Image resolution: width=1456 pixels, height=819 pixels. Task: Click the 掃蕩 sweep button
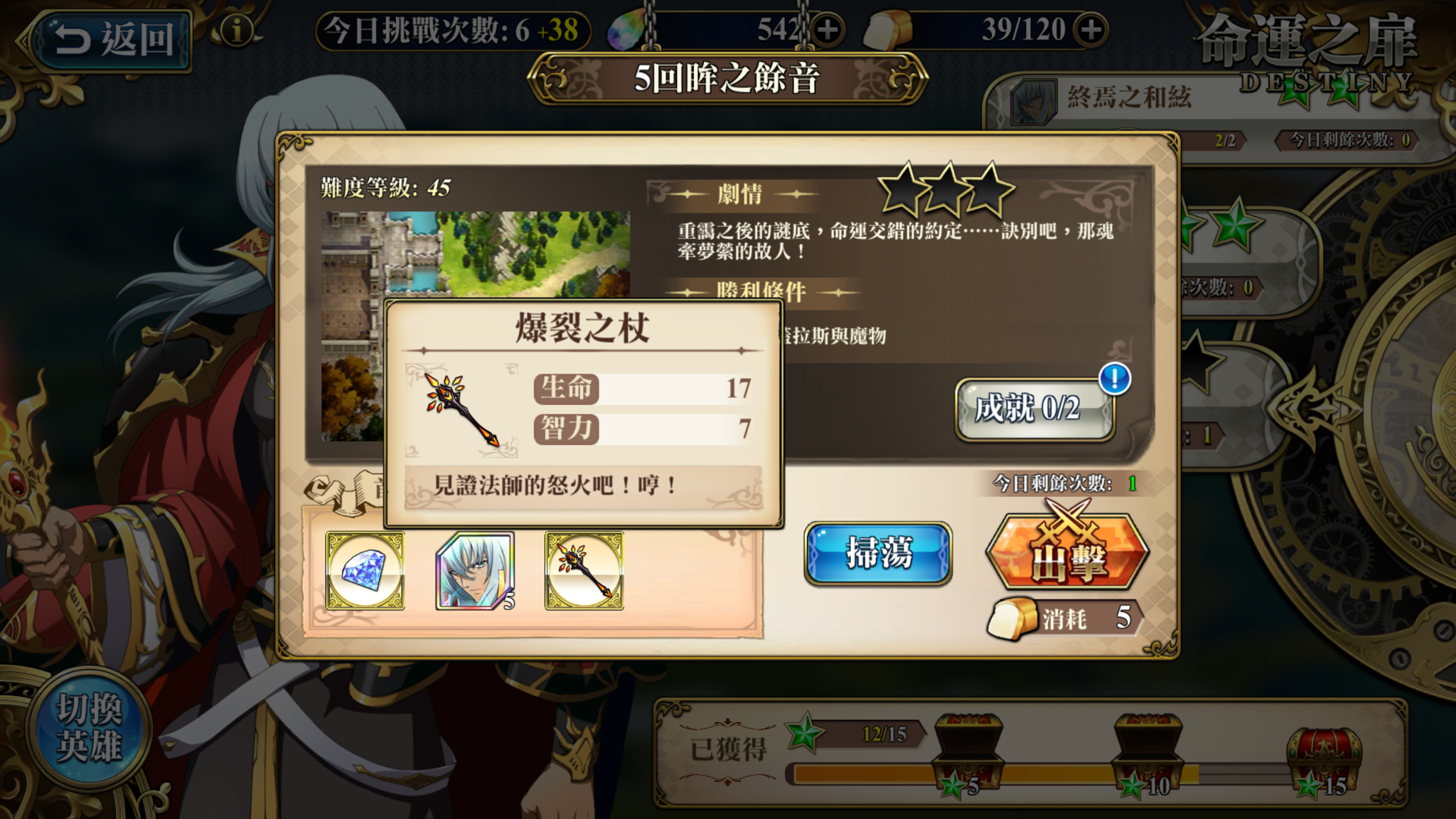click(x=878, y=553)
